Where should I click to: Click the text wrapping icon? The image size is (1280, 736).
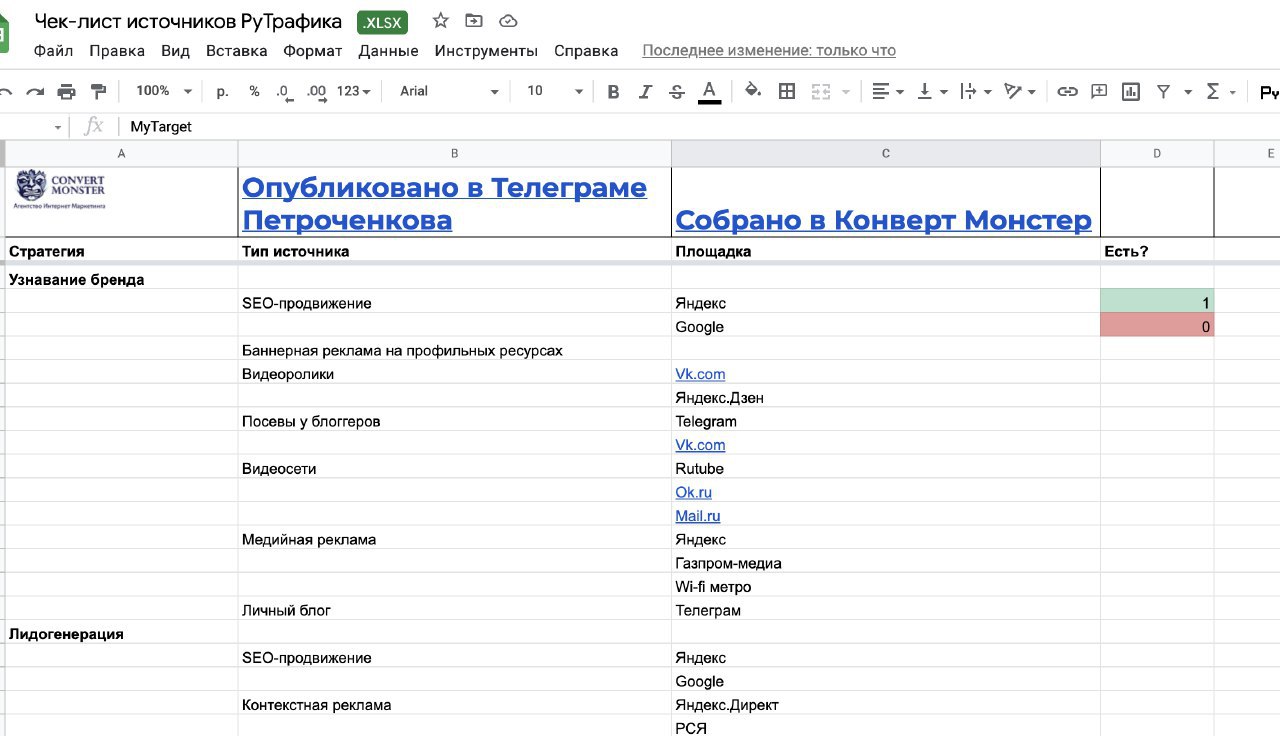(x=968, y=92)
